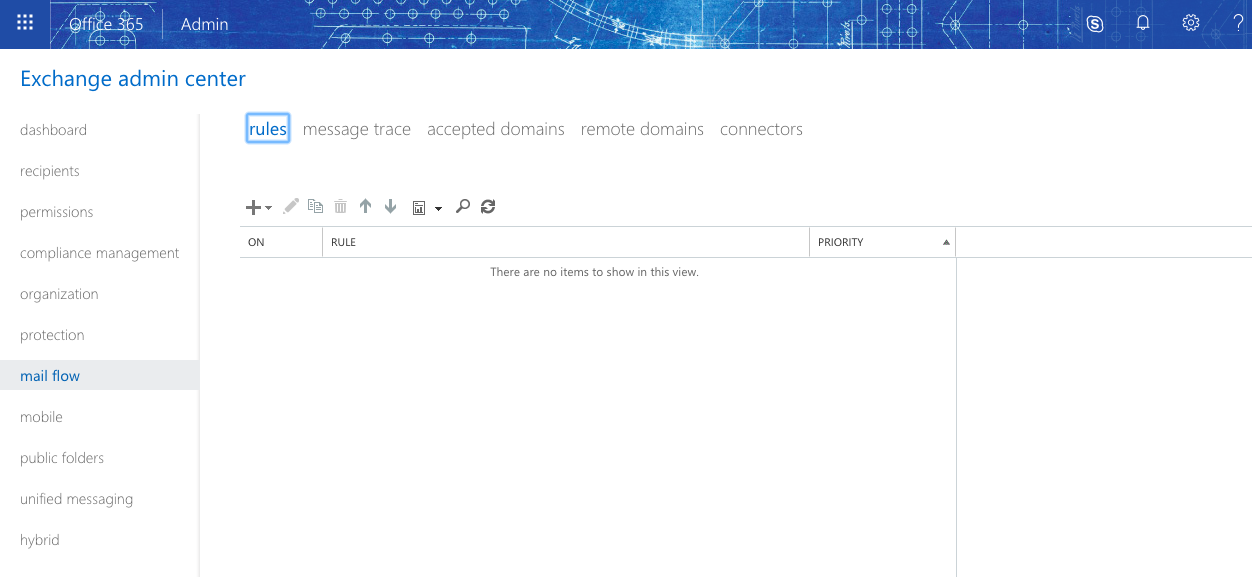Open permissions in the sidebar
This screenshot has width=1252, height=577.
57,212
